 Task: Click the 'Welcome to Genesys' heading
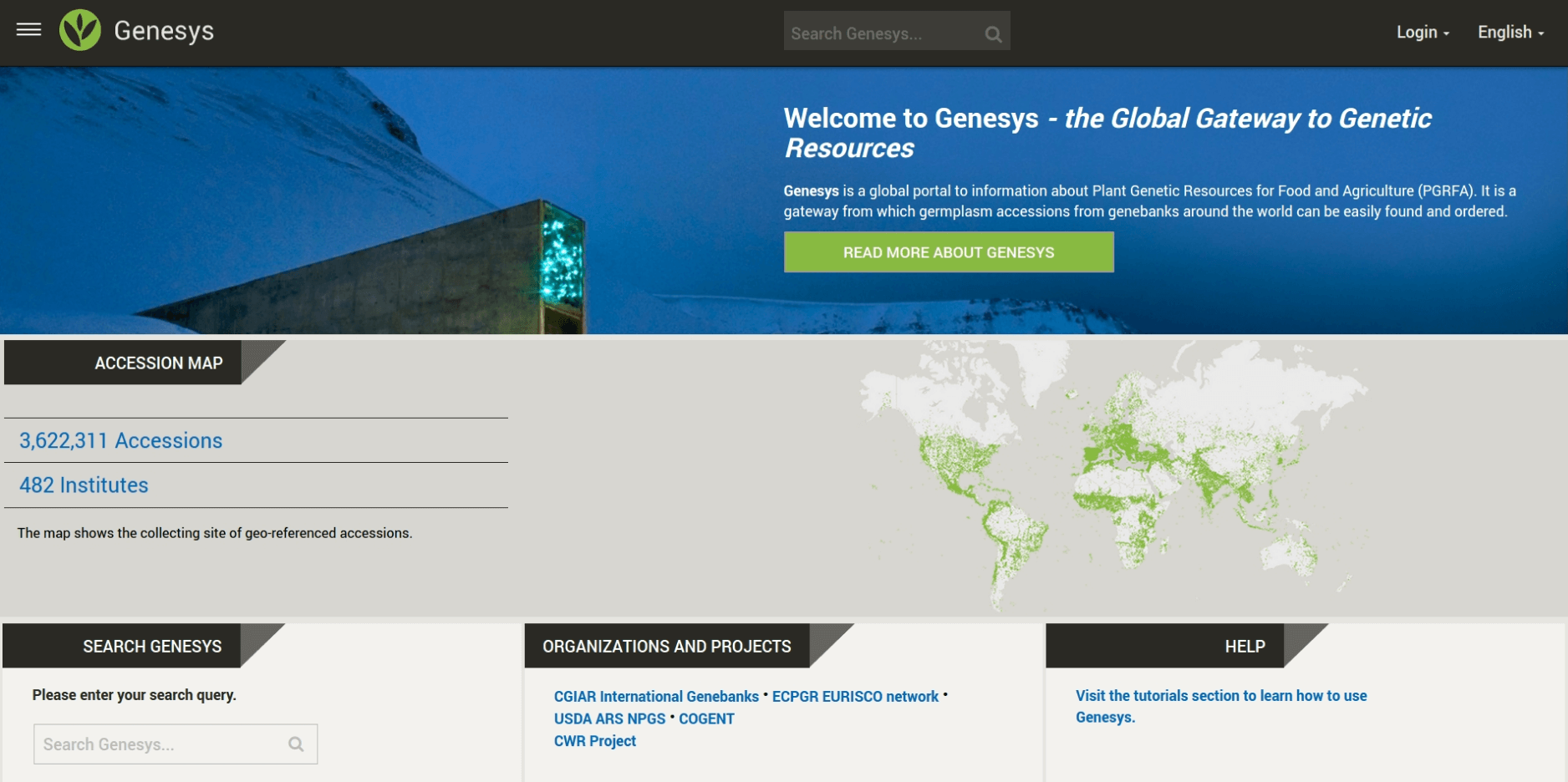[1107, 133]
